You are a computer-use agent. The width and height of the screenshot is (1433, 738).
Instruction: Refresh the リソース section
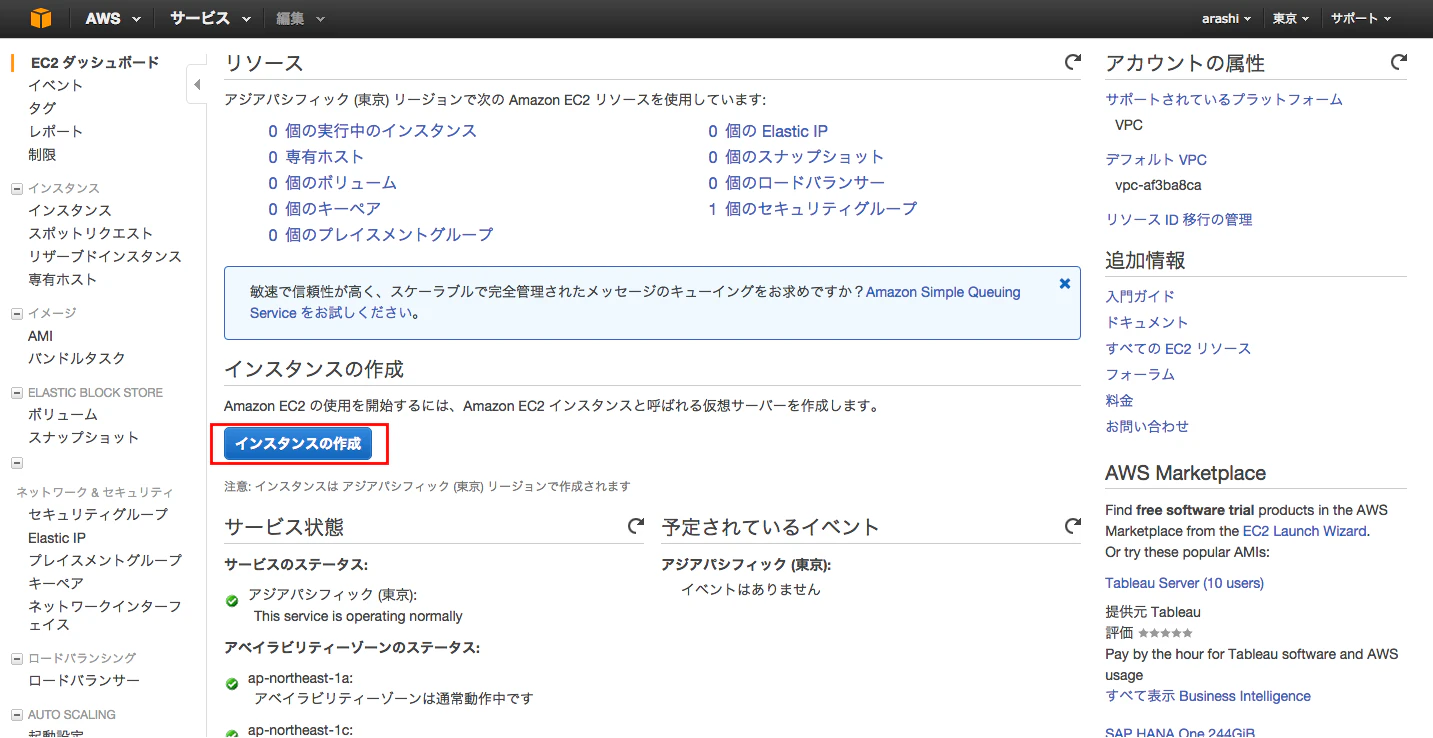coord(1072,62)
